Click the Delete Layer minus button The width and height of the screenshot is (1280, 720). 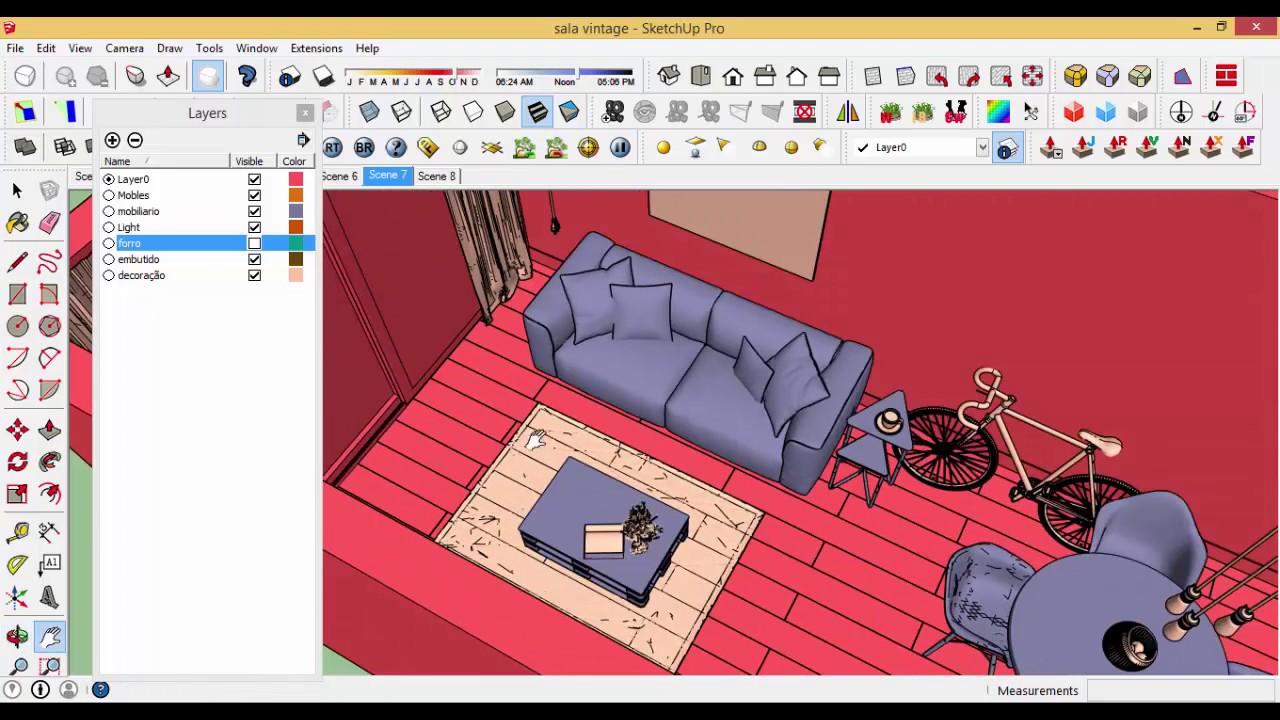pyautogui.click(x=135, y=140)
